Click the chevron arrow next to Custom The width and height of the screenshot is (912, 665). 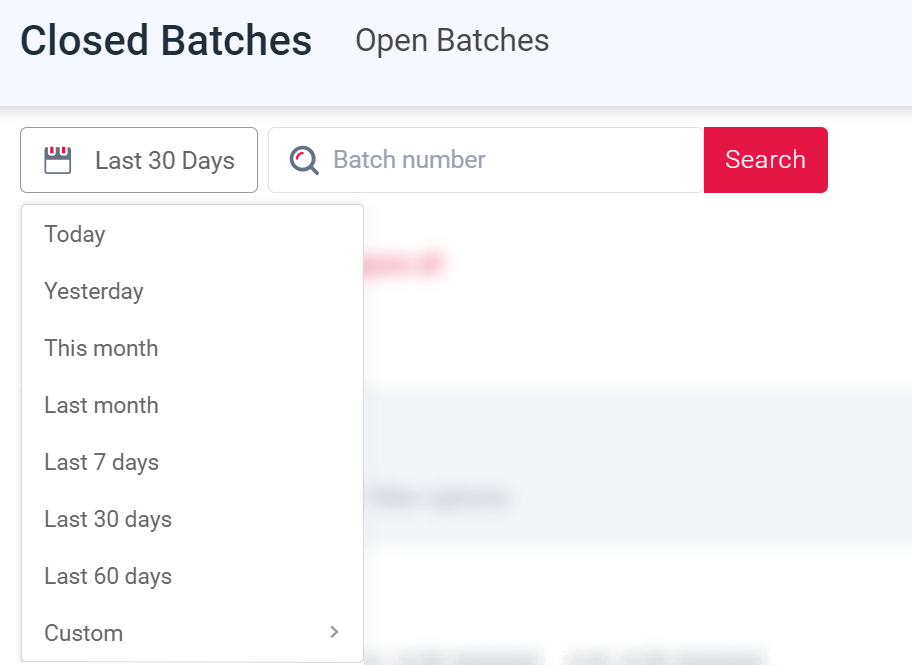[x=334, y=632]
